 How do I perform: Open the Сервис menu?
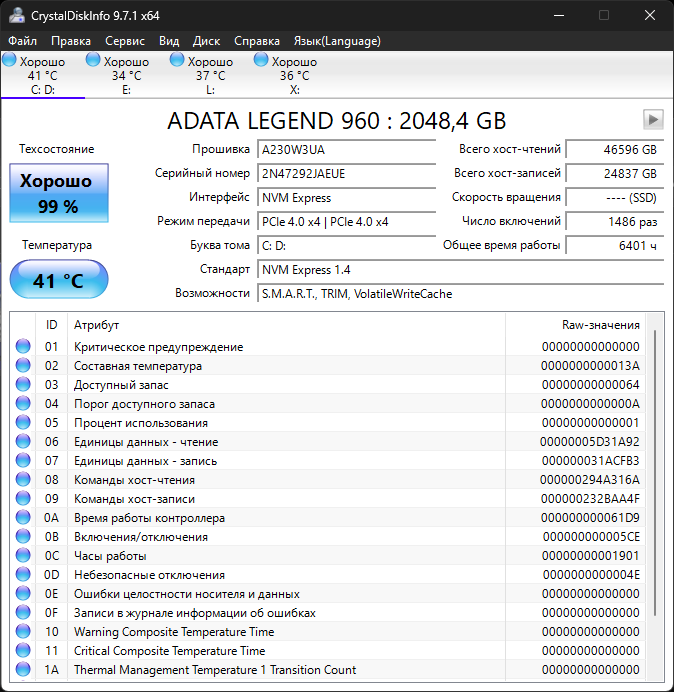(x=125, y=41)
